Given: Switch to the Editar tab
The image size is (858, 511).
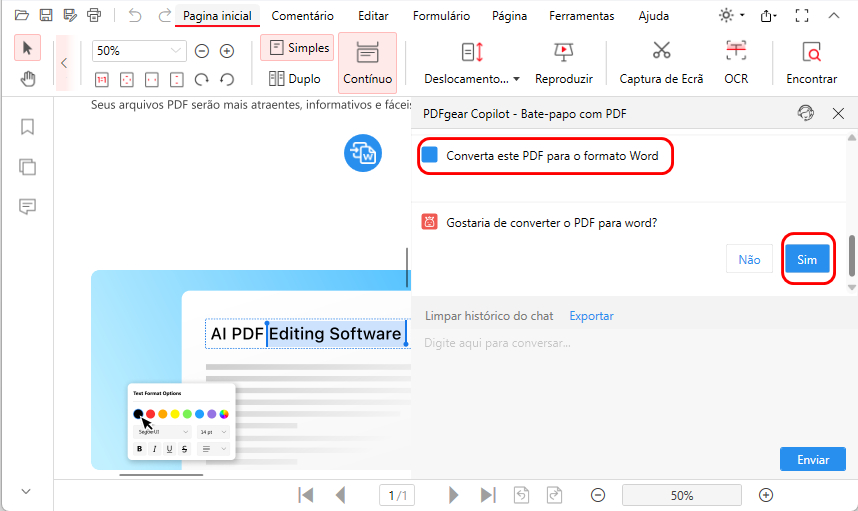Looking at the screenshot, I should [x=373, y=16].
